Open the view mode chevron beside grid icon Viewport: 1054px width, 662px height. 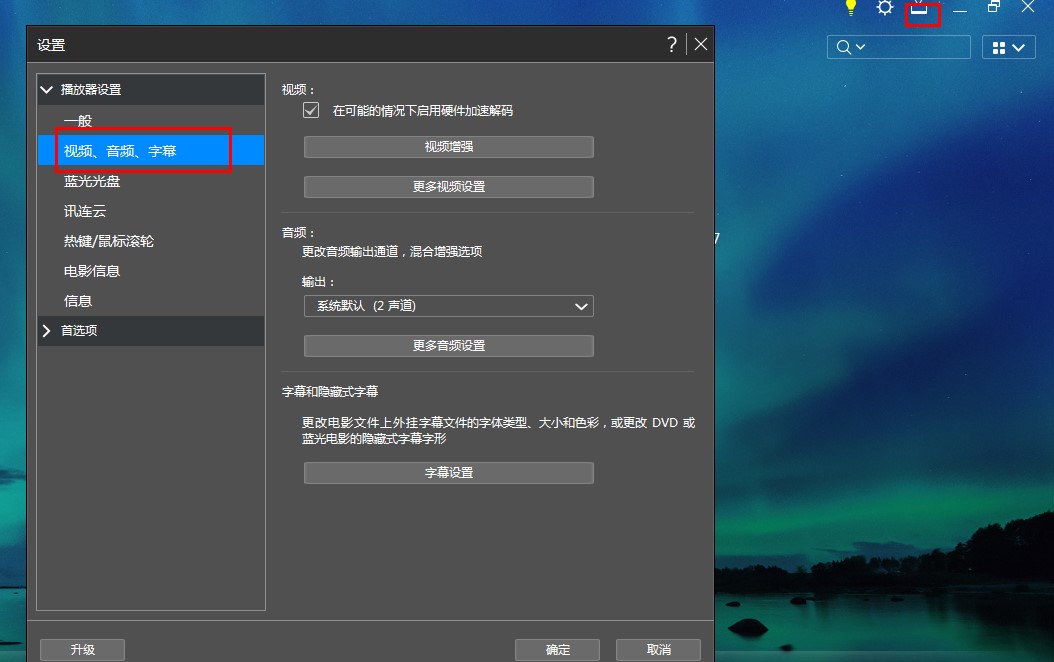pyautogui.click(x=1019, y=47)
